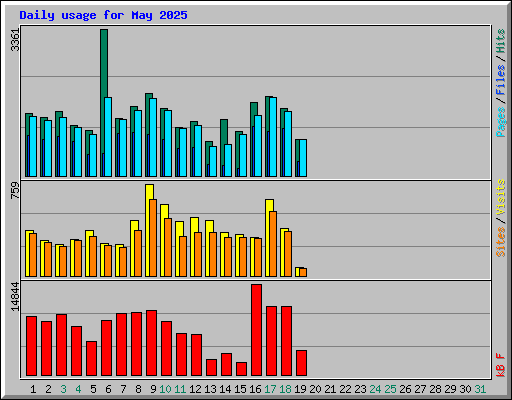Click the red KB bar for day 18
The height and width of the screenshot is (400, 512).
pos(286,341)
